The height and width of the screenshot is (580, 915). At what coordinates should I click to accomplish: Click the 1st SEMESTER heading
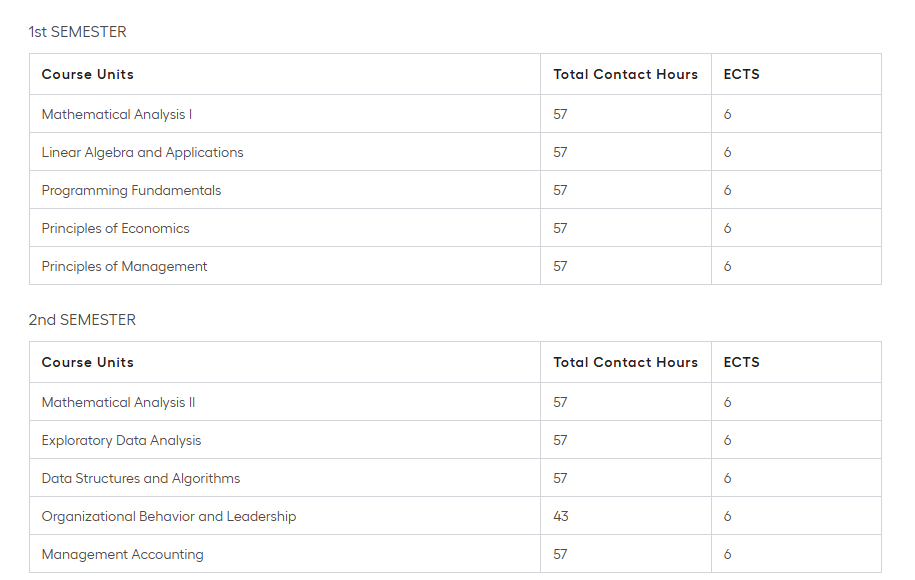click(78, 32)
